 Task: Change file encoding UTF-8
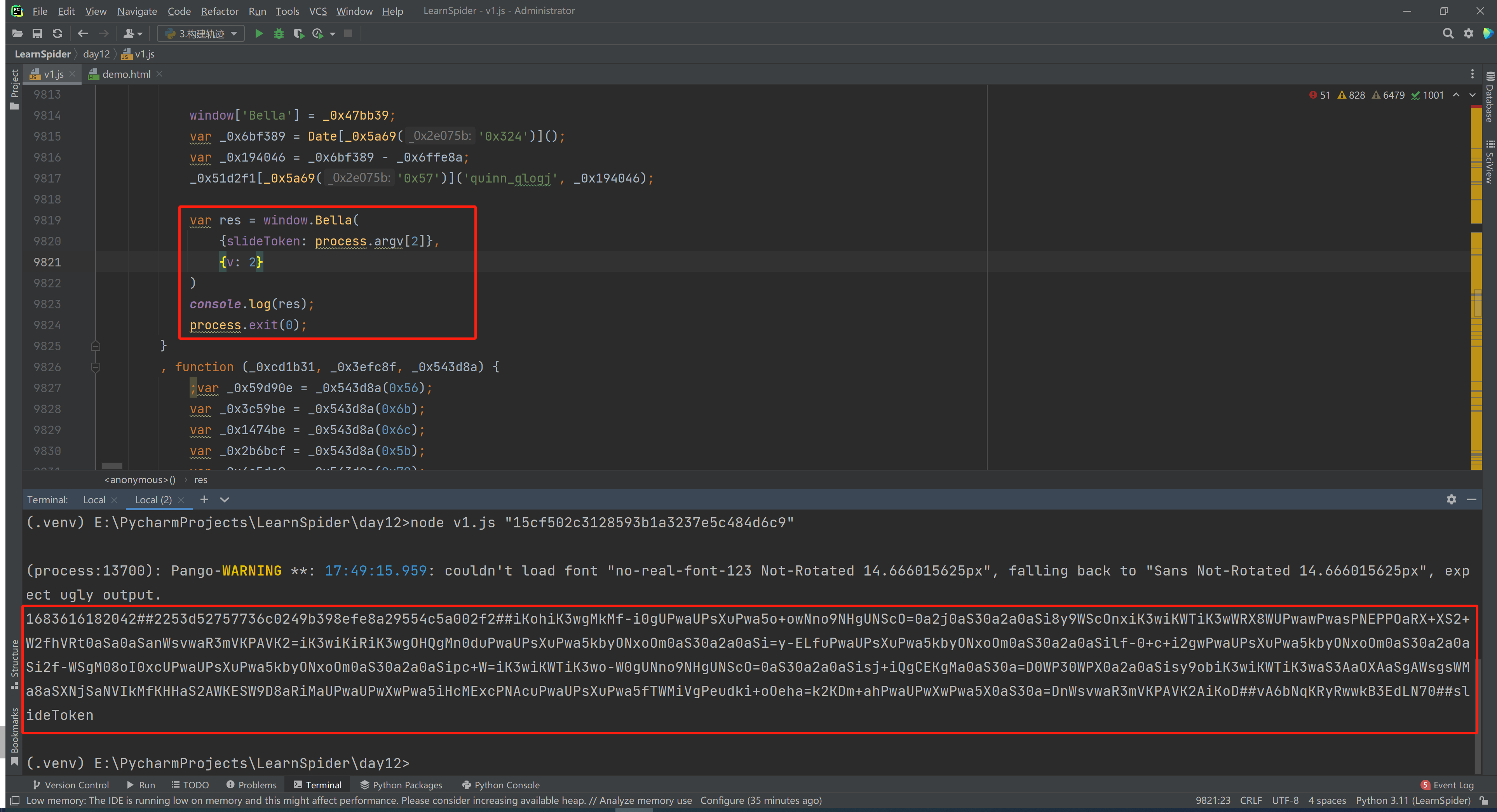(x=1285, y=800)
